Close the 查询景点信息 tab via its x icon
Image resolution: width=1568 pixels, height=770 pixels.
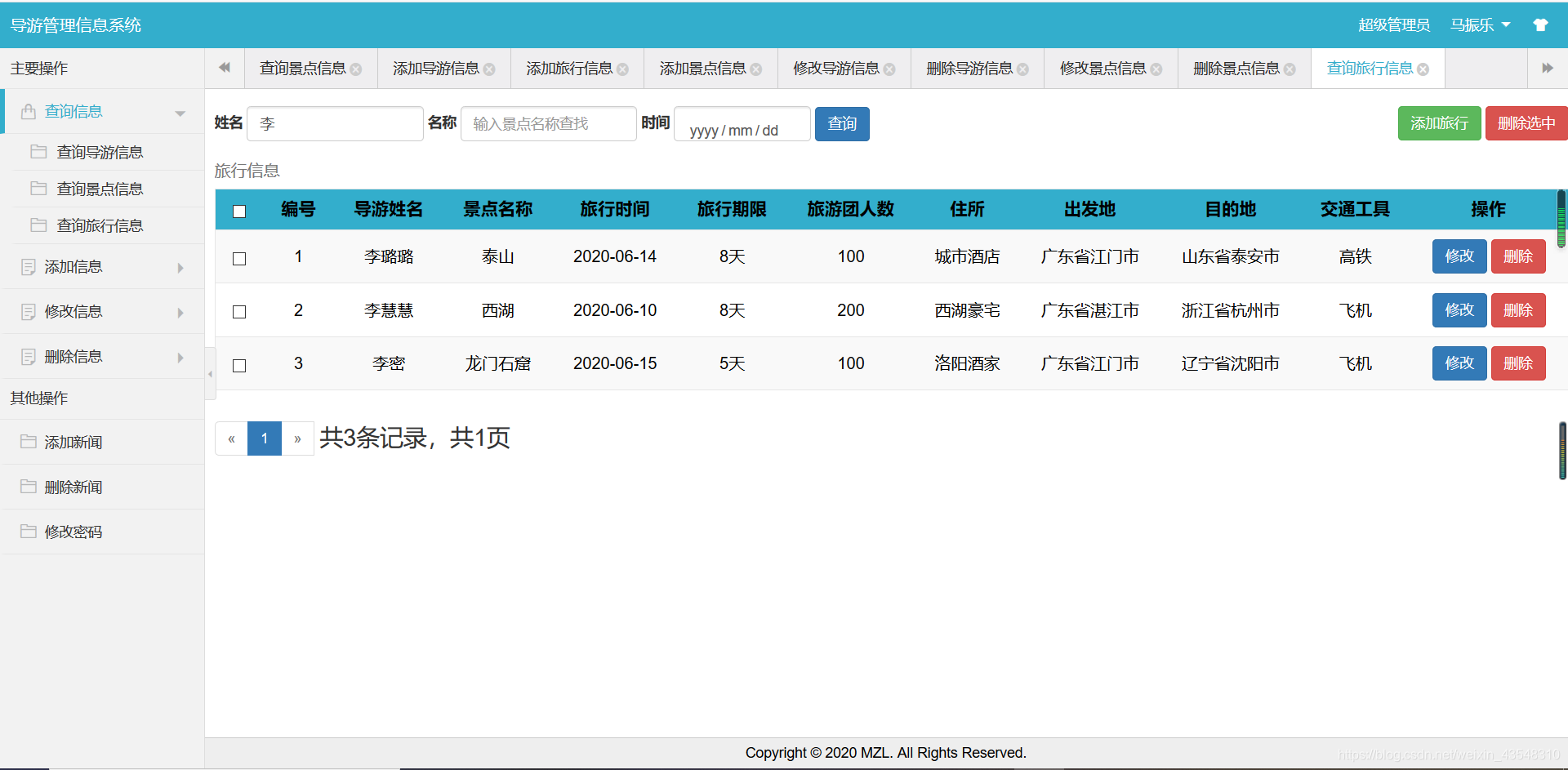point(356,69)
